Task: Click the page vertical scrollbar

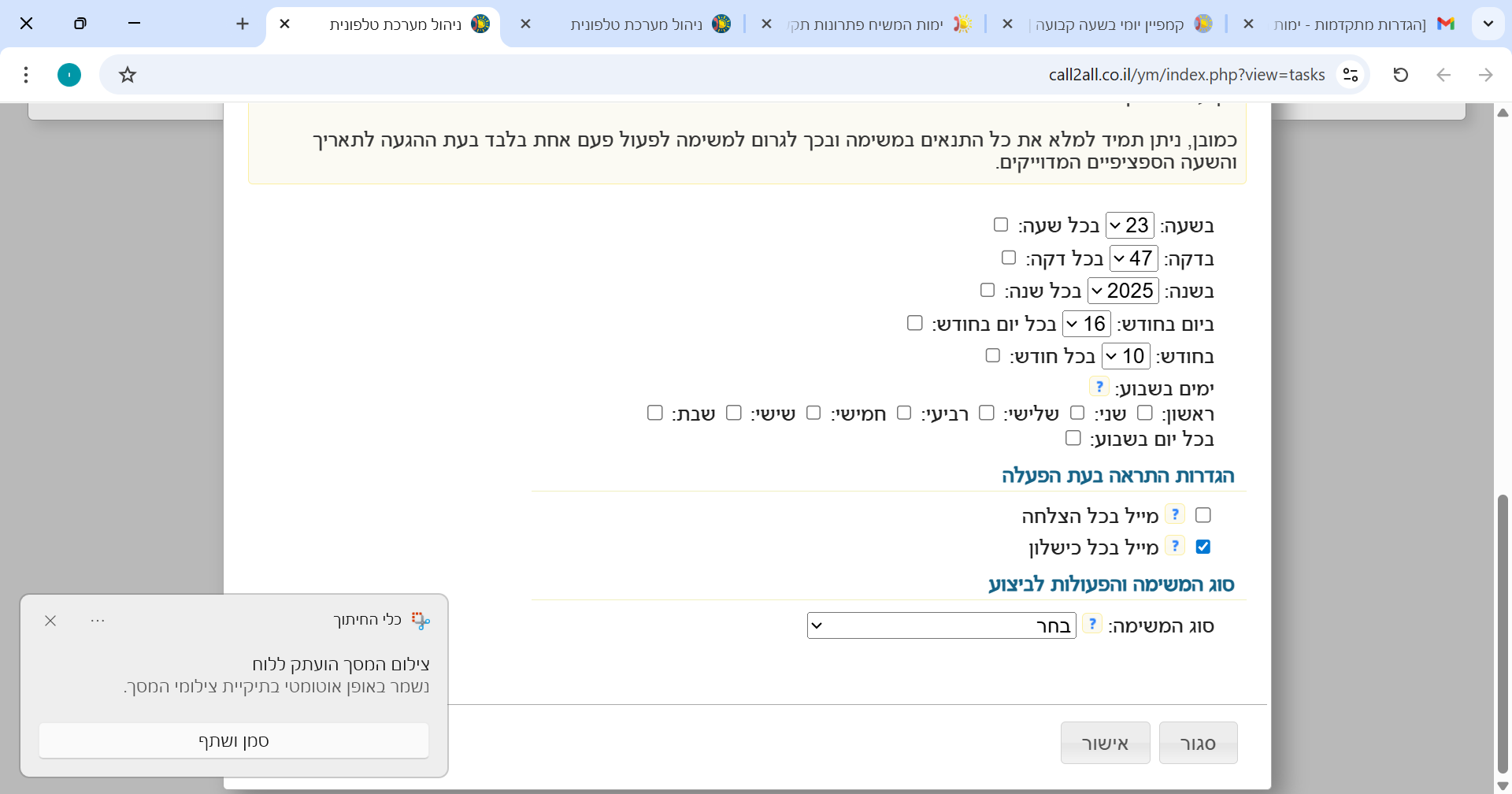Action: pyautogui.click(x=1503, y=630)
